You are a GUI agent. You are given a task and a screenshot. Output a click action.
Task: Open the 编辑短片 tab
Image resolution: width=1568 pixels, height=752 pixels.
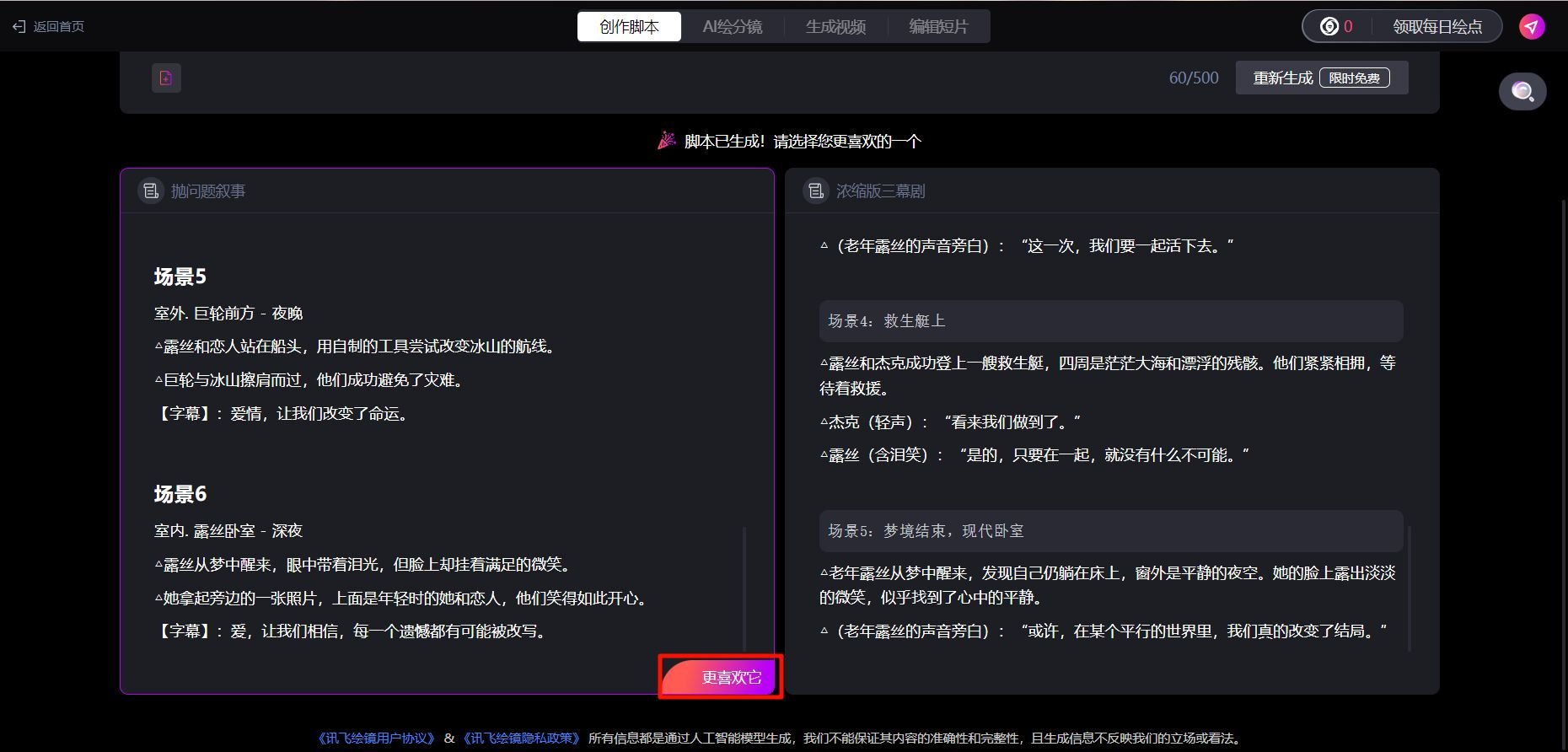(938, 27)
